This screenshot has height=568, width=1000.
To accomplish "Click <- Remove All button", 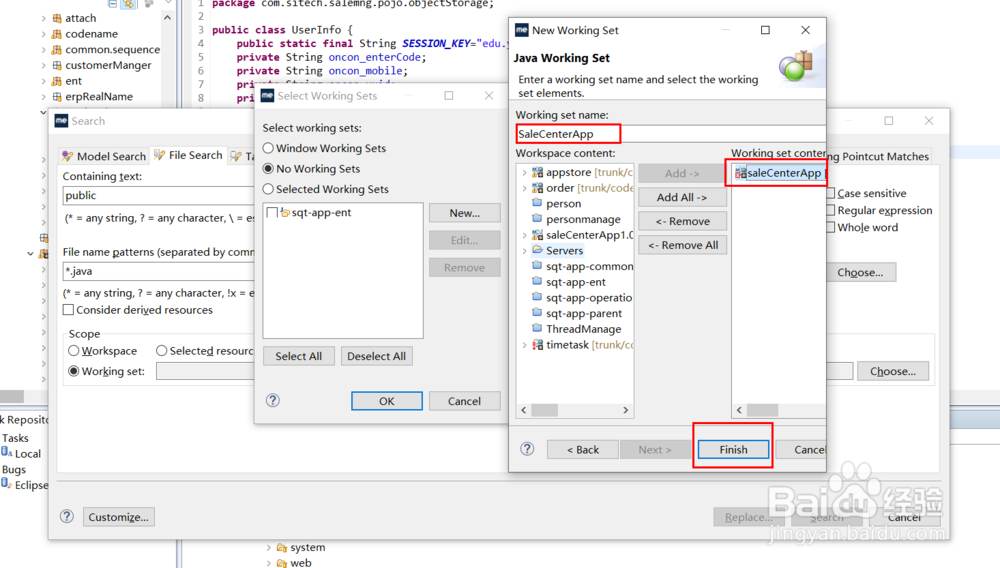I will [682, 245].
